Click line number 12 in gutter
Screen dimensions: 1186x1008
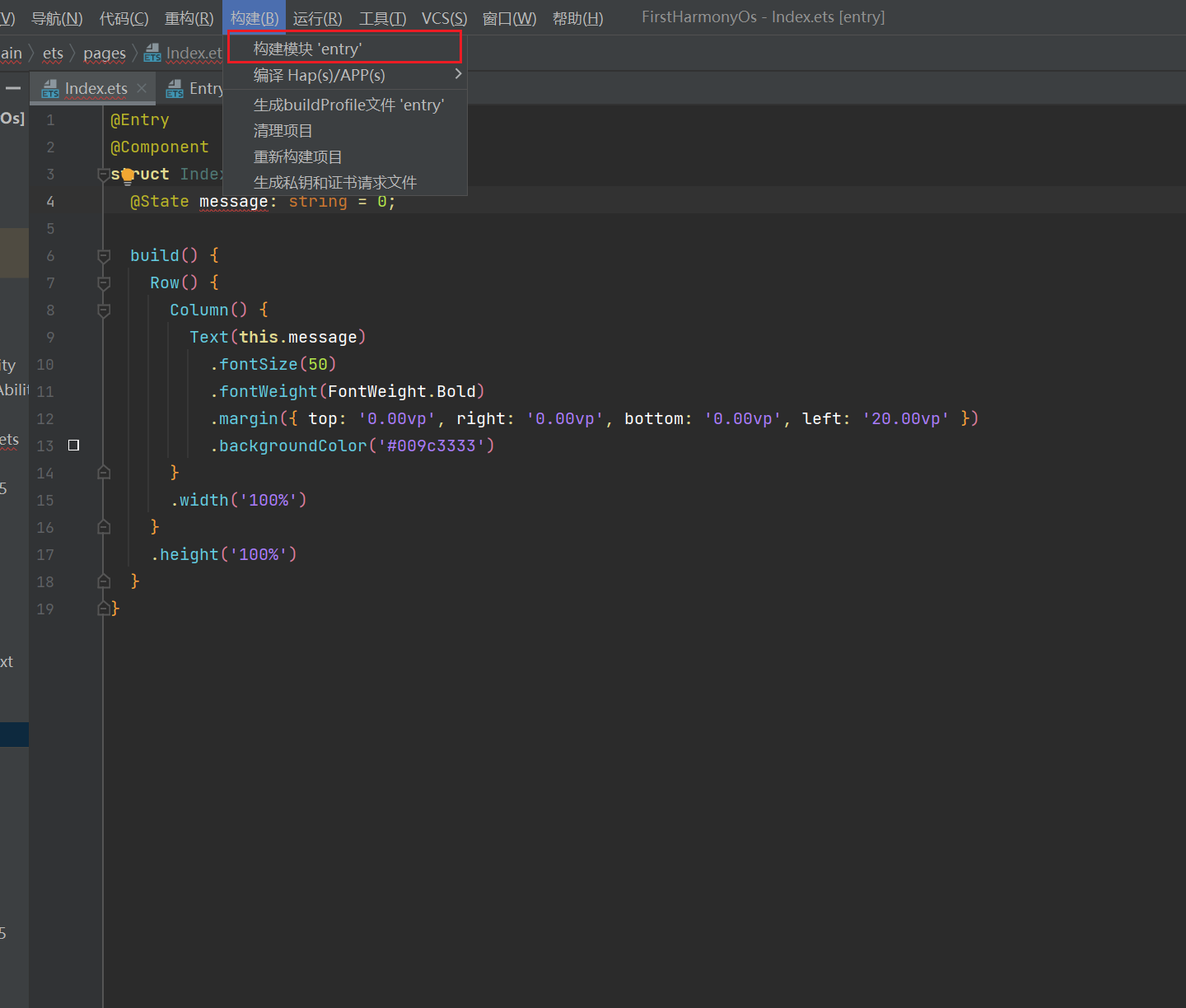(45, 418)
